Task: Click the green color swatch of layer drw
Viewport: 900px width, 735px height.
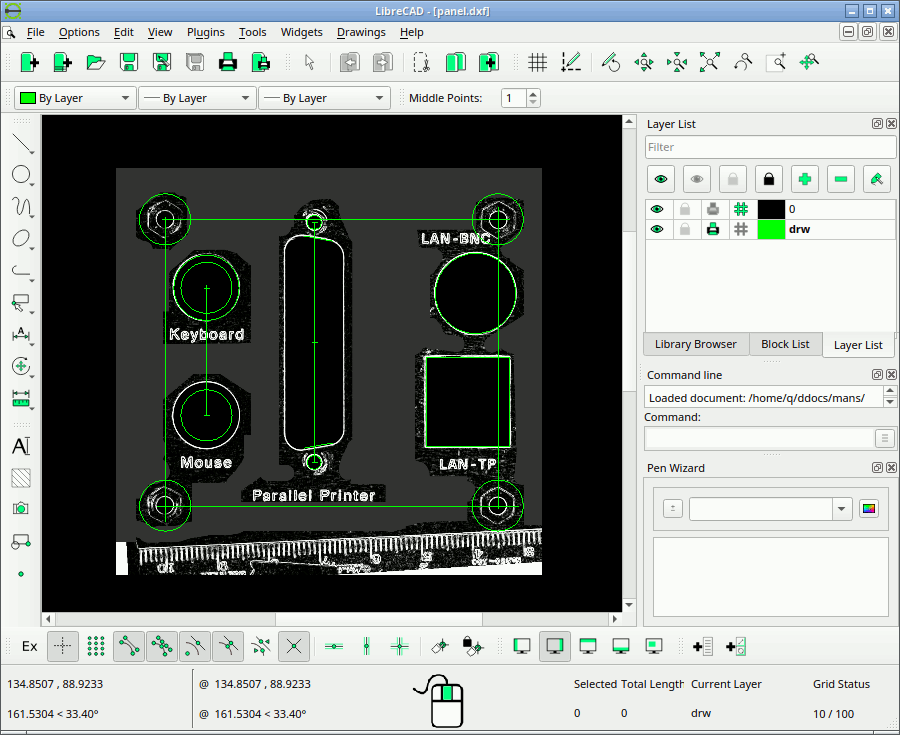Action: coord(771,230)
